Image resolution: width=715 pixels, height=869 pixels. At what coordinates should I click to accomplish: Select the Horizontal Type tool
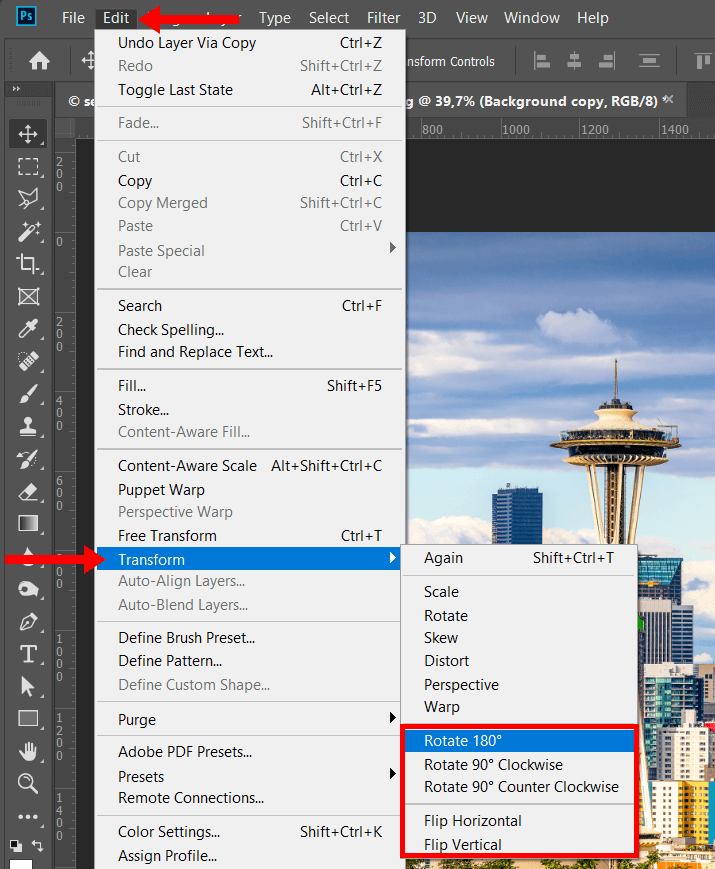28,655
